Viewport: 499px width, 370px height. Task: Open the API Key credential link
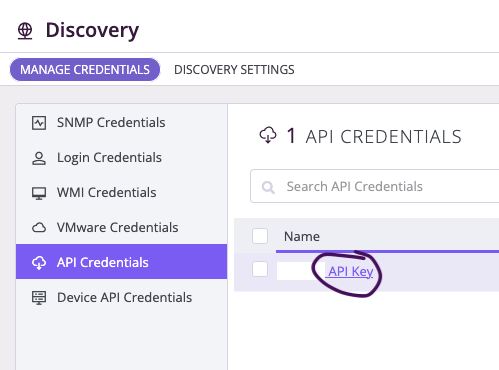pyautogui.click(x=350, y=272)
